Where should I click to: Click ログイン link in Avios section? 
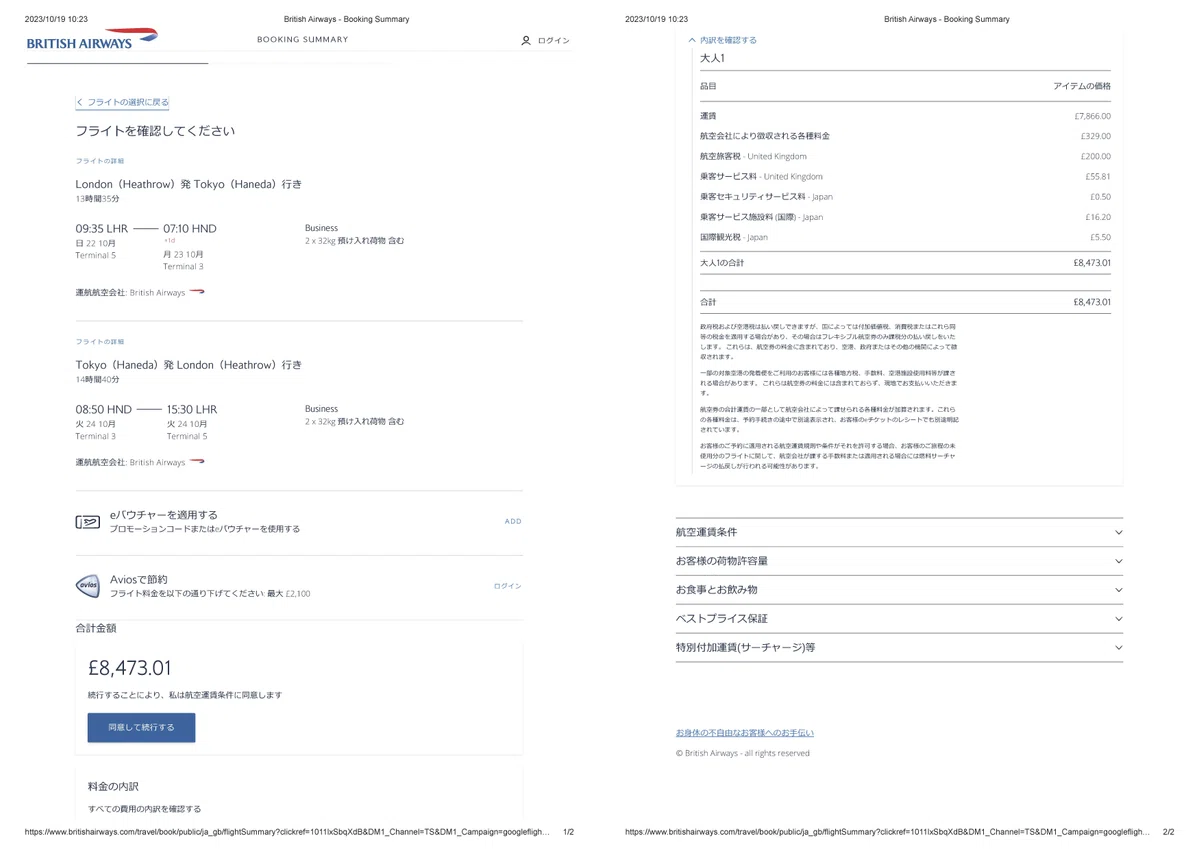pos(507,586)
